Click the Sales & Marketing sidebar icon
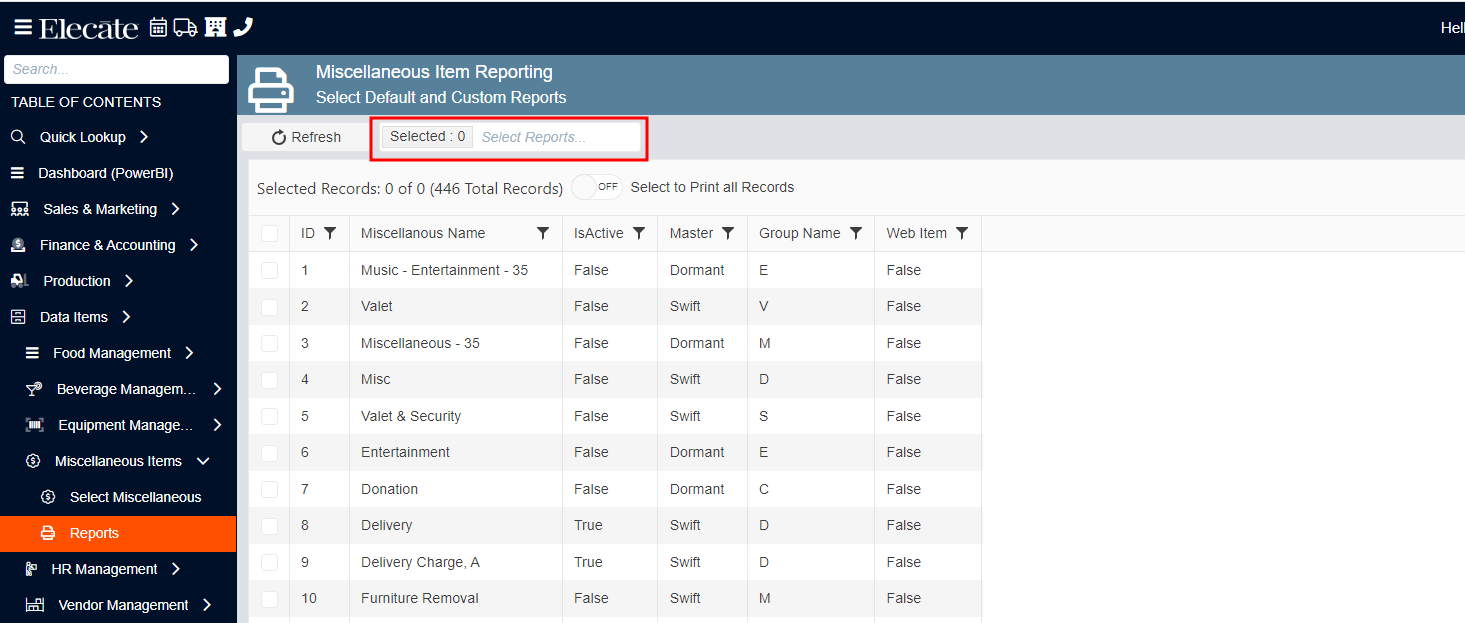Screen dimensions: 1465x623 [19, 209]
